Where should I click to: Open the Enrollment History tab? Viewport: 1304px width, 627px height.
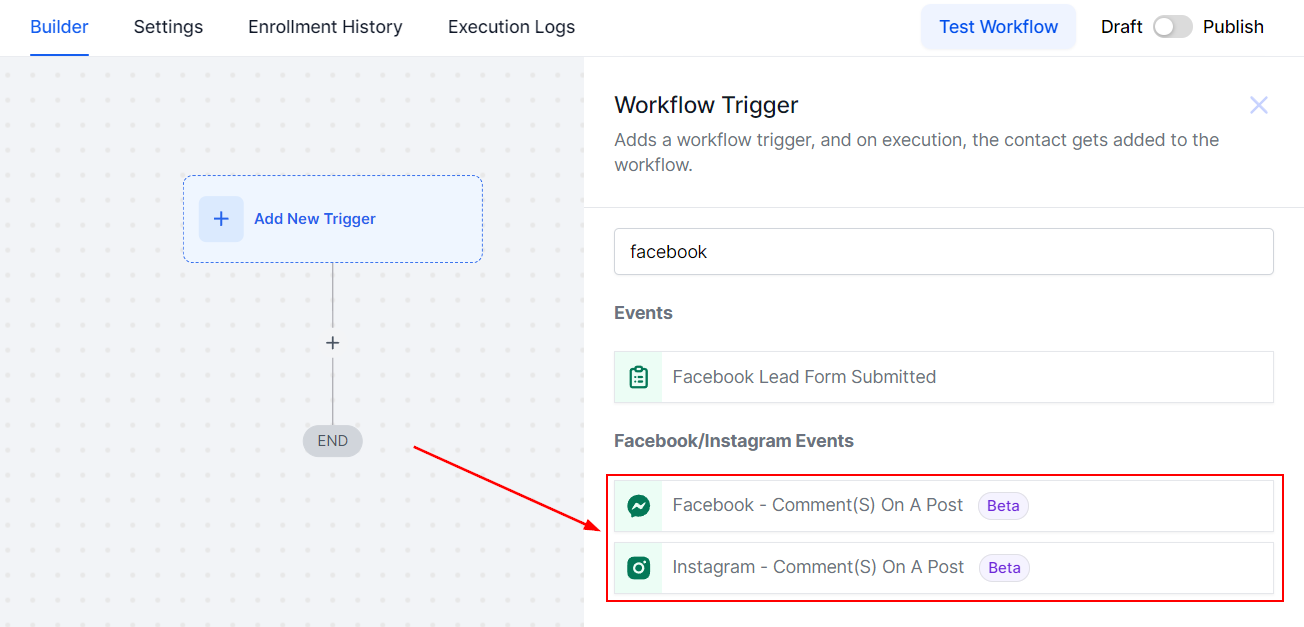(x=325, y=27)
